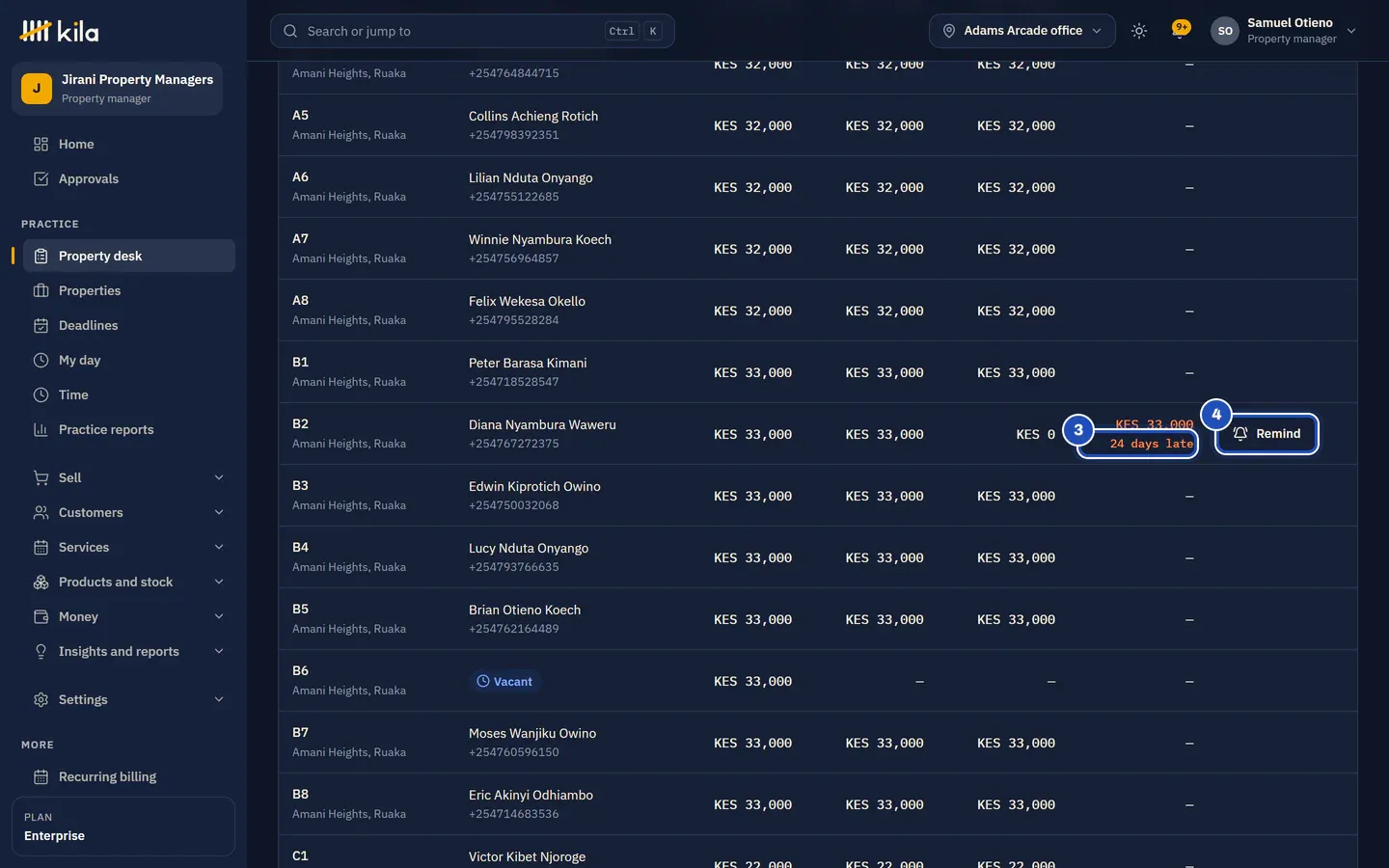Go to Properties page
Image resolution: width=1389 pixels, height=868 pixels.
[129, 290]
